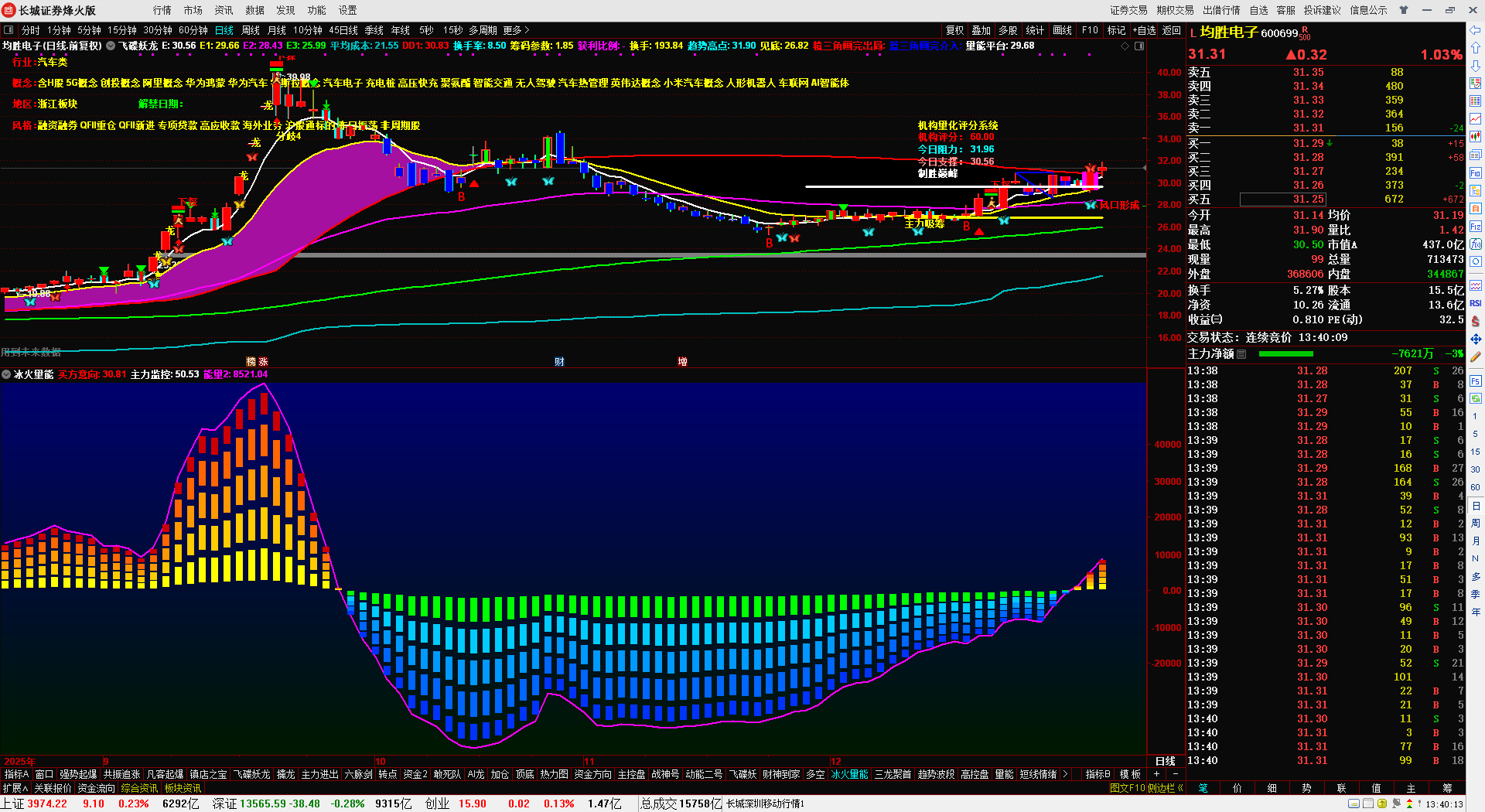Open the line chart icon in sidebar
Screen dimensions: 1485x812
click(x=1476, y=119)
